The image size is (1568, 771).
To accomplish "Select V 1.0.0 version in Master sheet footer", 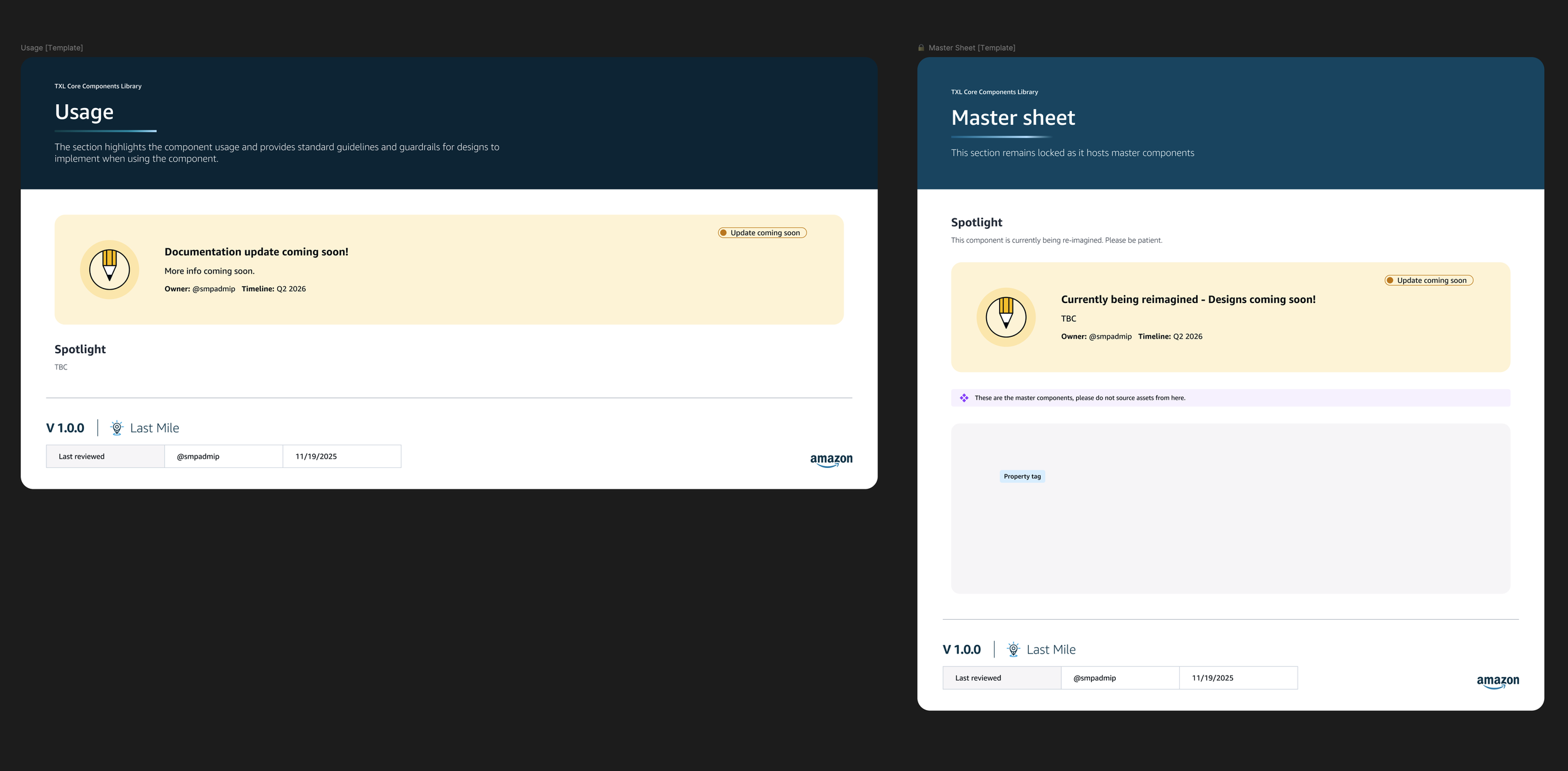I will (x=961, y=649).
